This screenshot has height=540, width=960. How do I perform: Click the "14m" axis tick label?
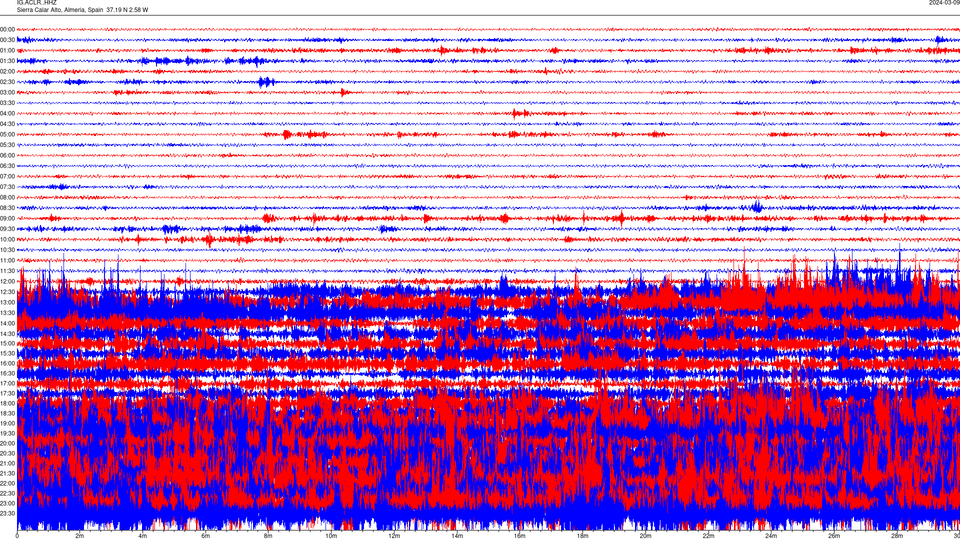click(457, 536)
